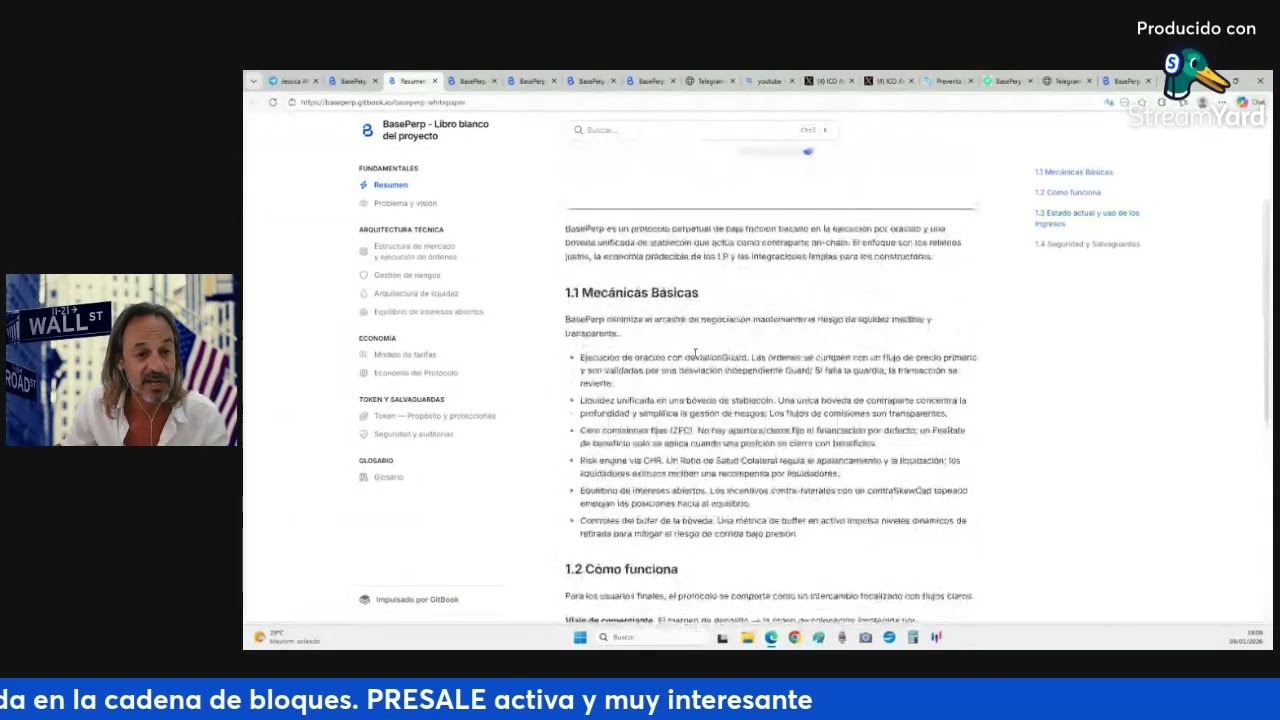This screenshot has width=1280, height=720.
Task: Open Equilibrio de intereses abiertos page
Action: pyautogui.click(x=428, y=312)
